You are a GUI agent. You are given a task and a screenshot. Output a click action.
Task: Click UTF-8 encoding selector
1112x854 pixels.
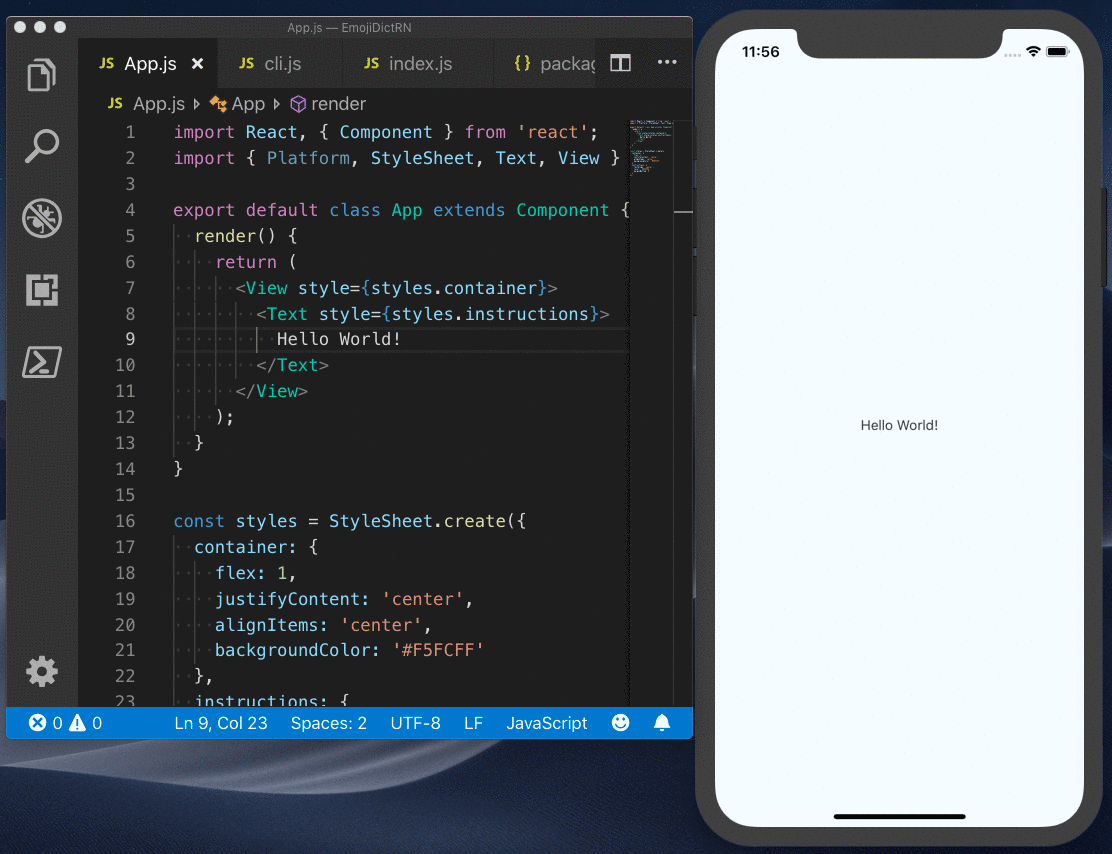tap(416, 723)
